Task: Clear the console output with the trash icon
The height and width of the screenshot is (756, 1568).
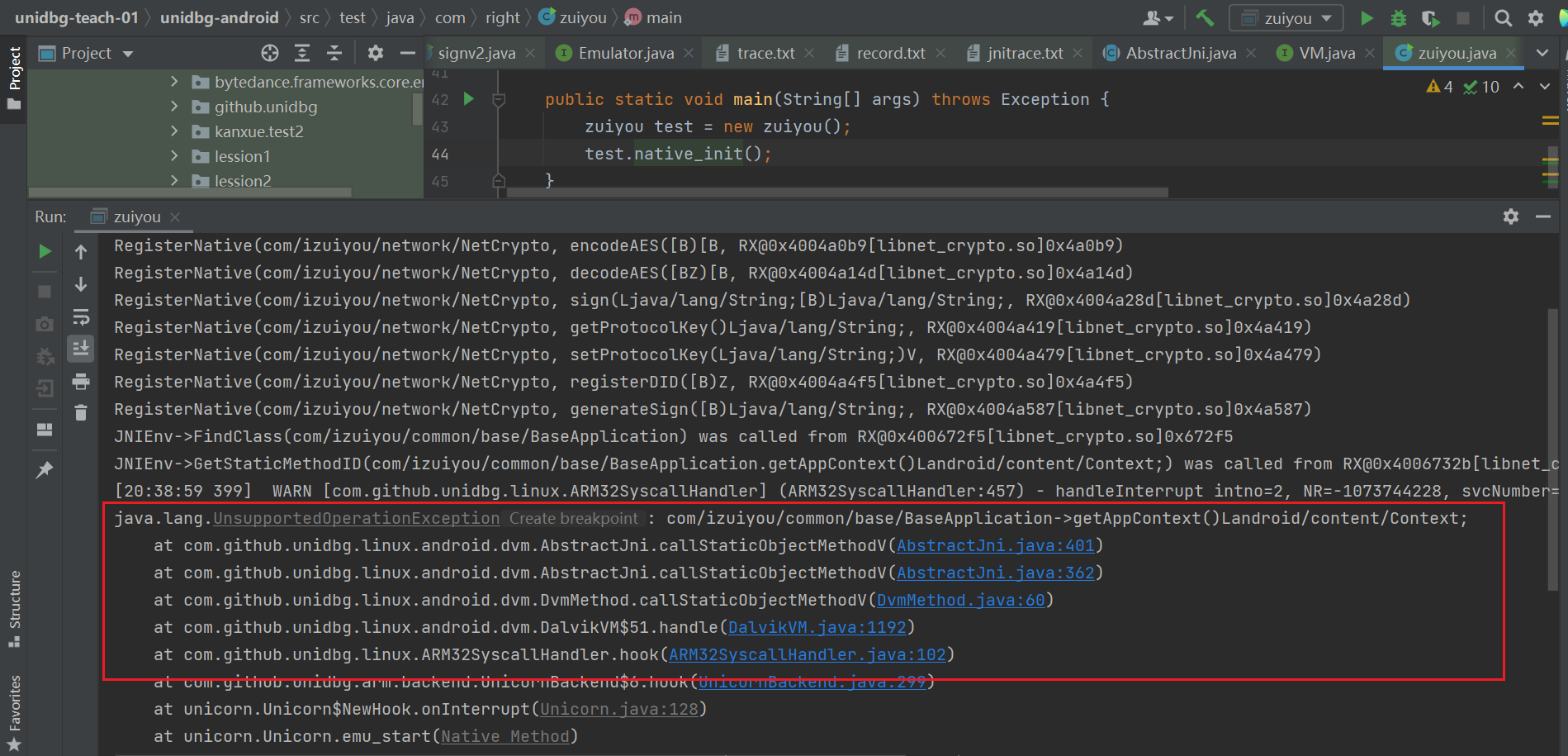Action: tap(80, 412)
